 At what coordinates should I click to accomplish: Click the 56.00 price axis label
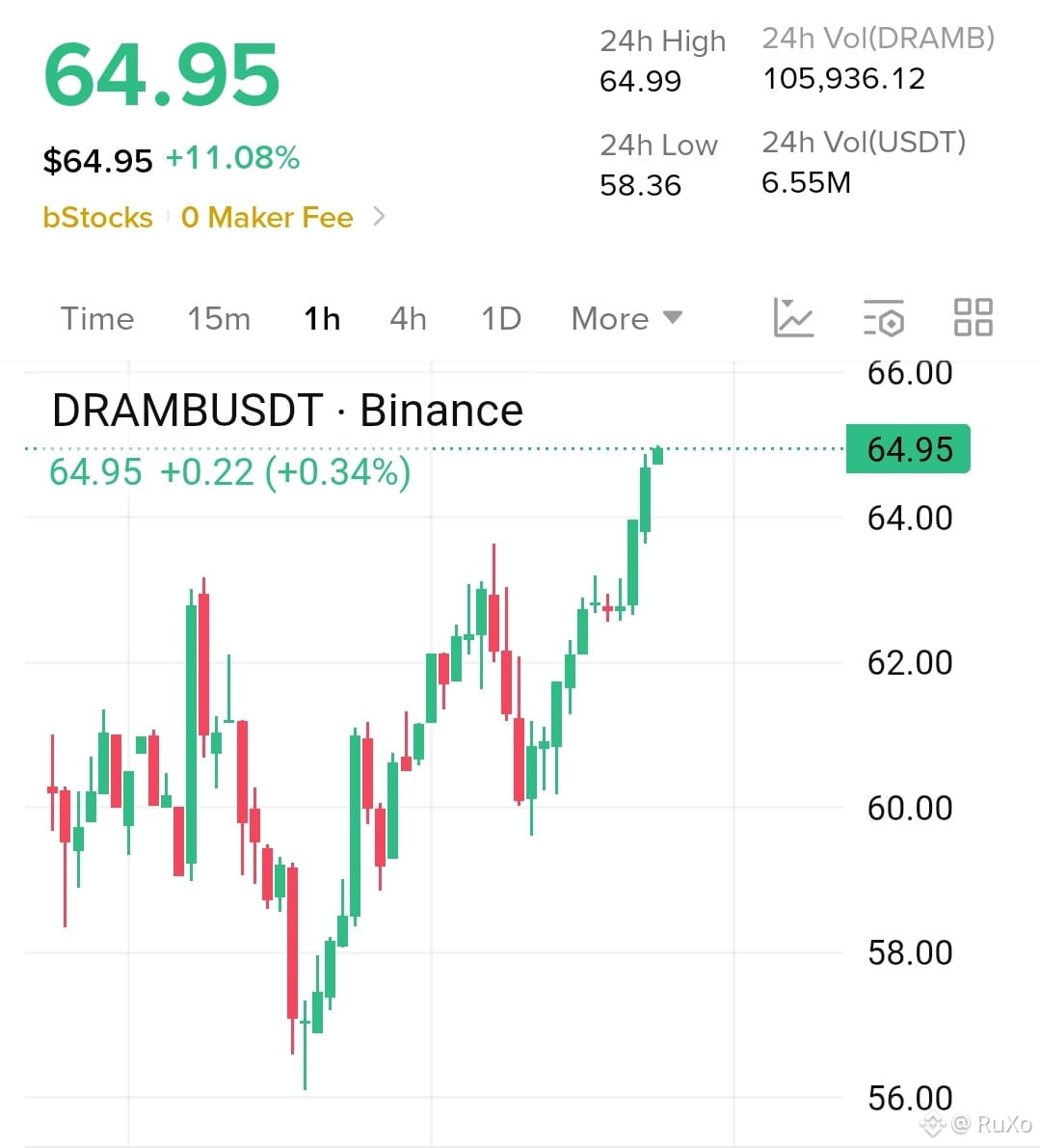[x=910, y=1098]
